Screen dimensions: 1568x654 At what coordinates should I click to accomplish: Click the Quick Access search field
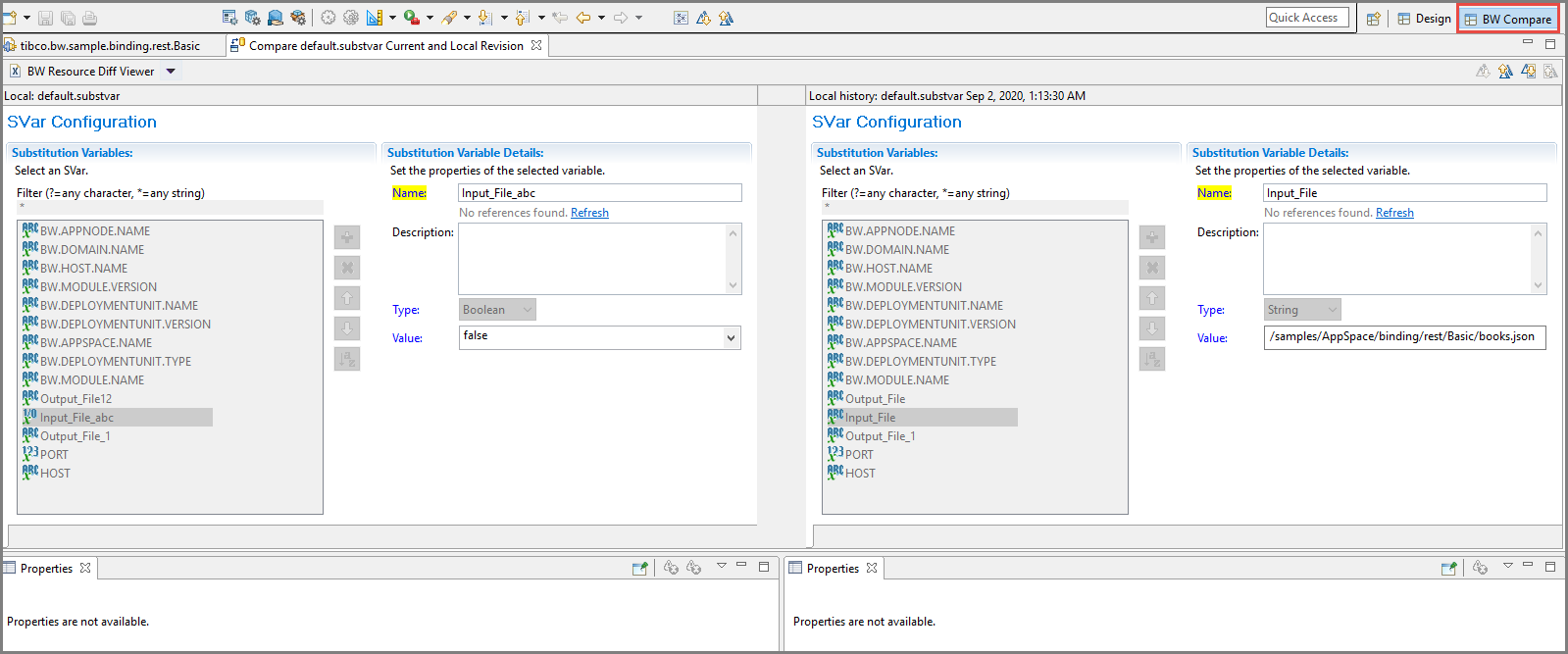point(1306,18)
